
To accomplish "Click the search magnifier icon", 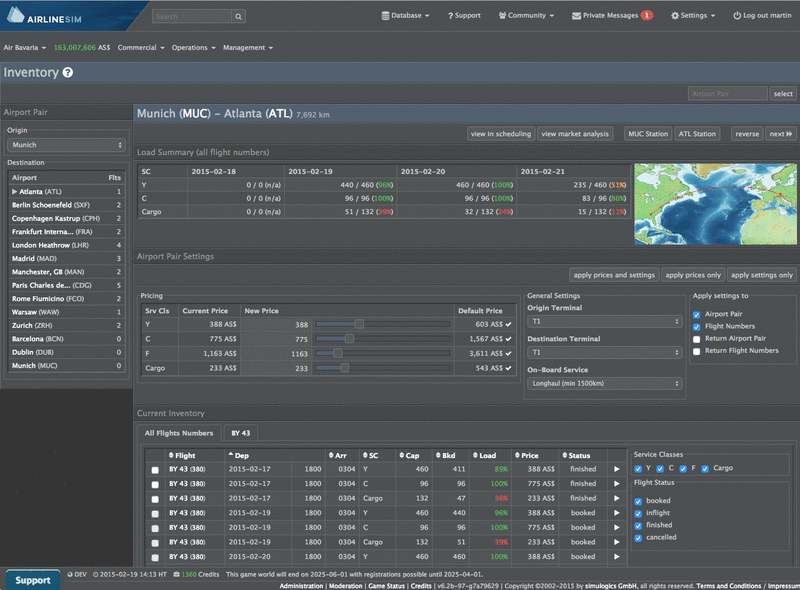I will [x=238, y=16].
